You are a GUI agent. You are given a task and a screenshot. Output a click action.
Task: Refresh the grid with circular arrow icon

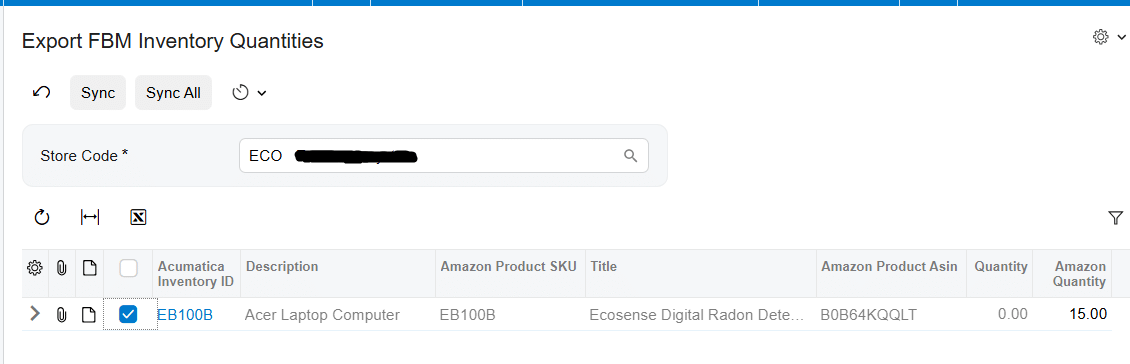point(42,217)
